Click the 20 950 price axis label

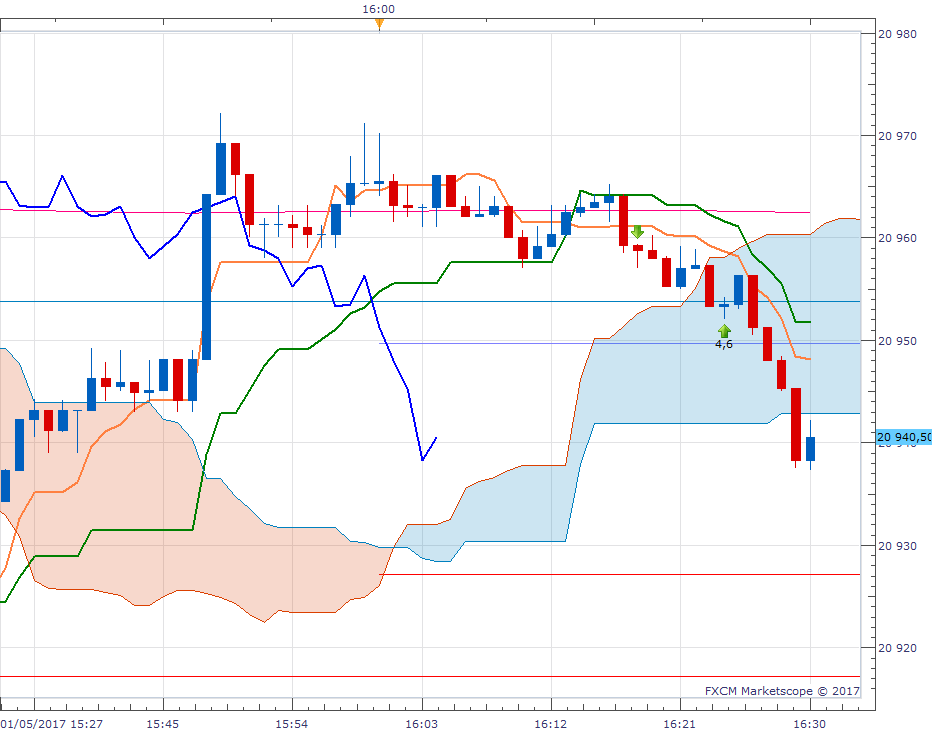pos(897,341)
